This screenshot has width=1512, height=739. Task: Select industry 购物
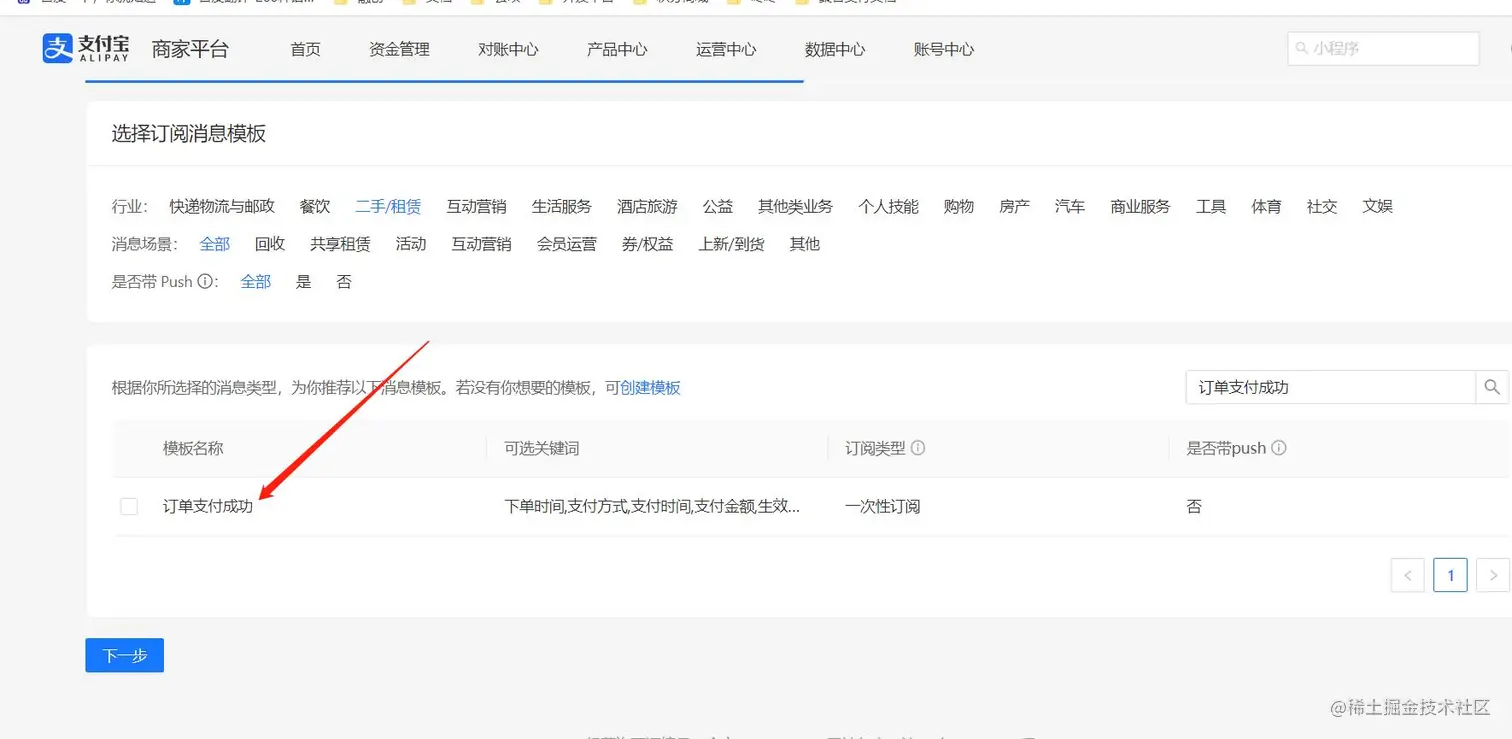coord(959,206)
